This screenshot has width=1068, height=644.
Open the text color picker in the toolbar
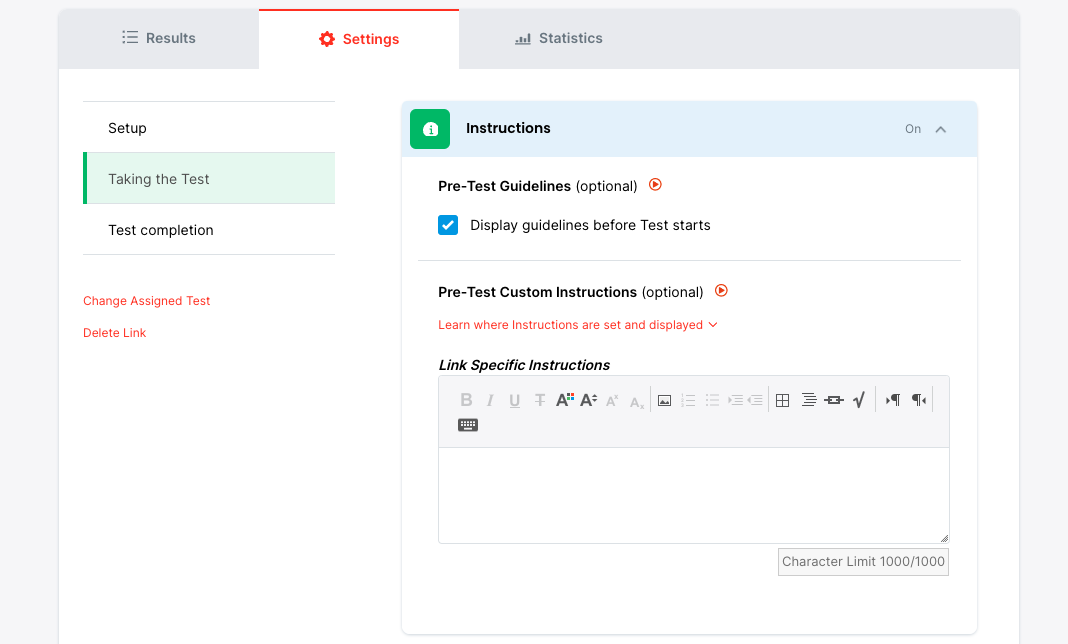tap(564, 400)
